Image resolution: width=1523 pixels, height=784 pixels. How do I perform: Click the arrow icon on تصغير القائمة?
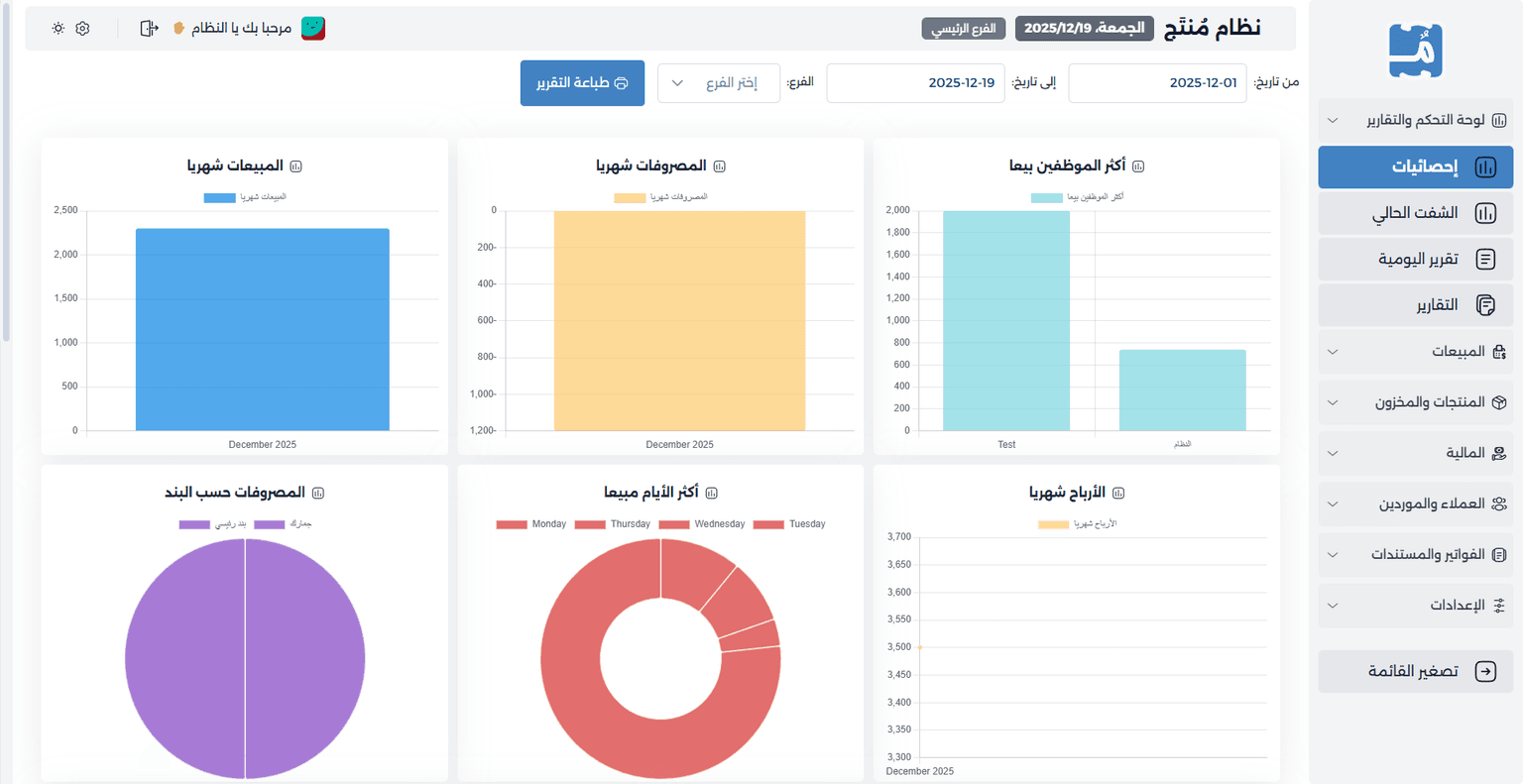point(1485,672)
